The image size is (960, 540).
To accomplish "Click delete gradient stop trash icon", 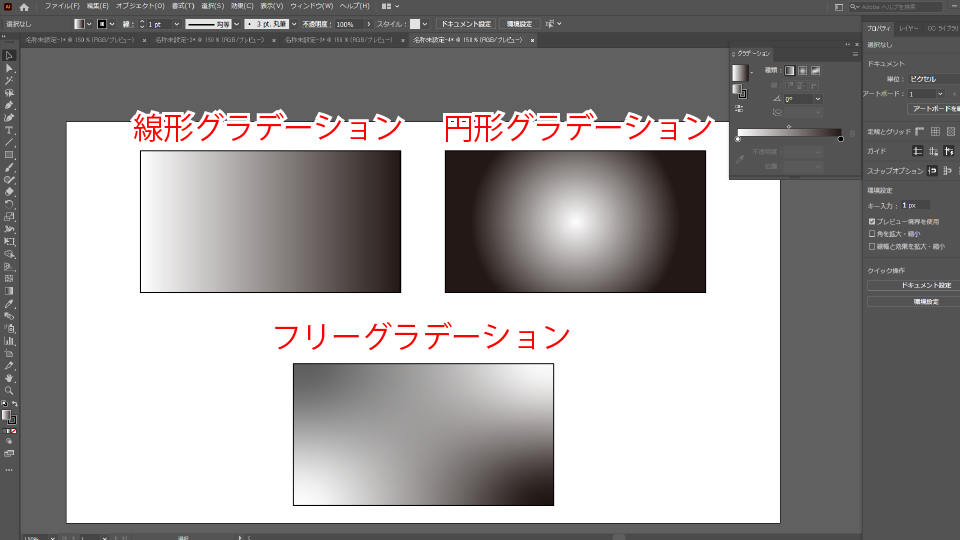I will point(852,133).
